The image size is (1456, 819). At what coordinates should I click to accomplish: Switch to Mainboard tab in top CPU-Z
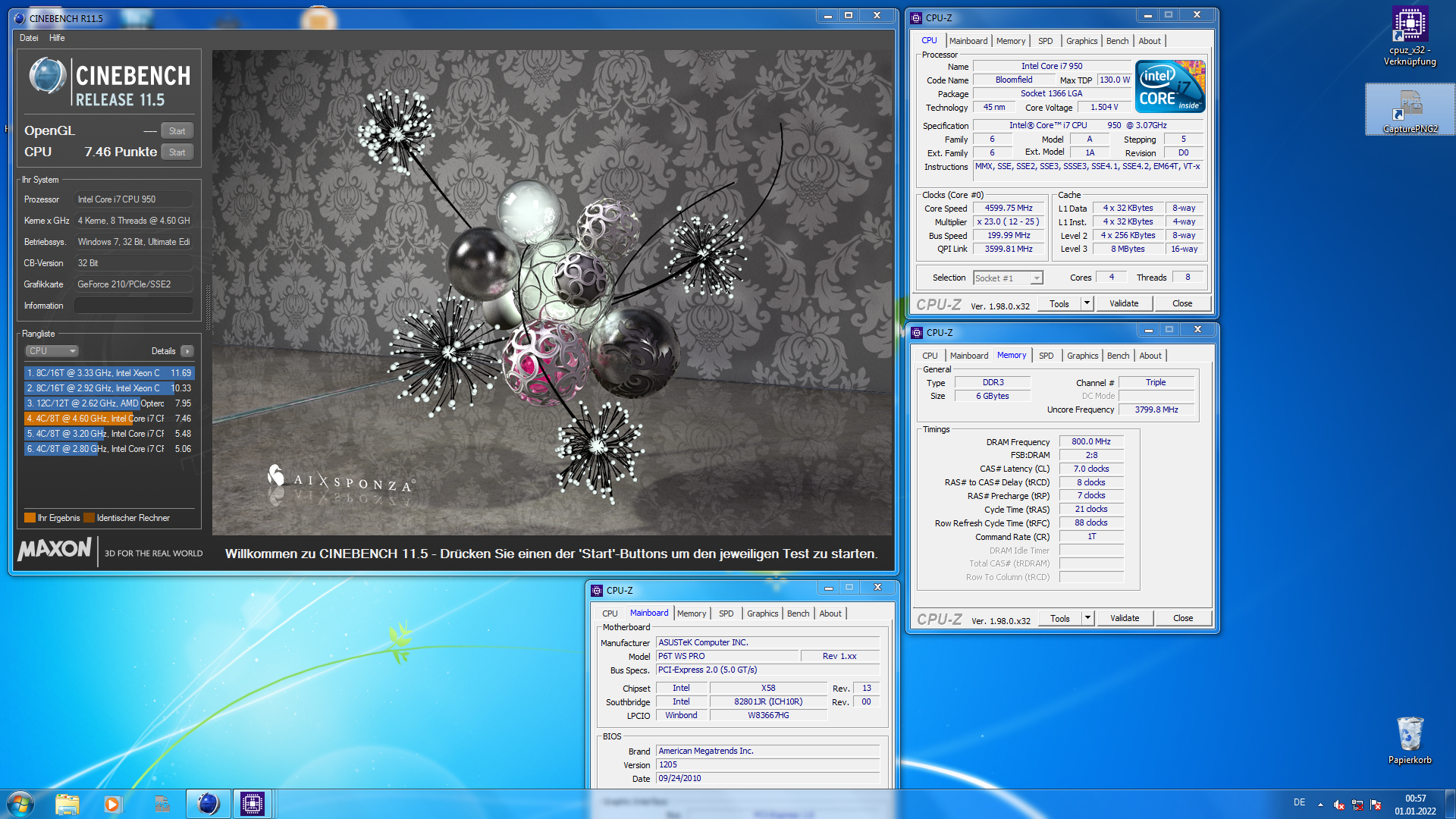tap(968, 41)
